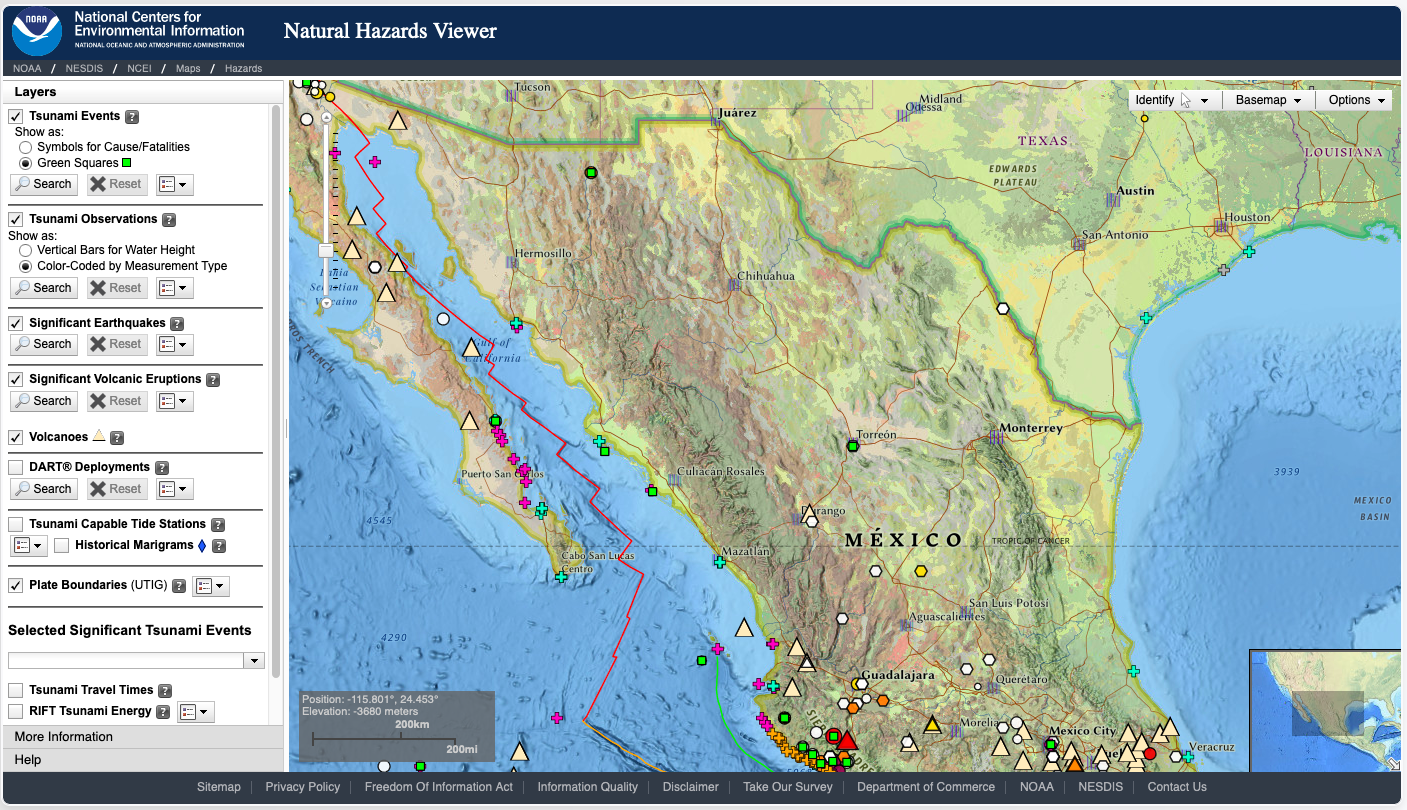Enable Tsunami Capable Tide Stations layer
Screen dimensions: 1407x810
(16, 524)
